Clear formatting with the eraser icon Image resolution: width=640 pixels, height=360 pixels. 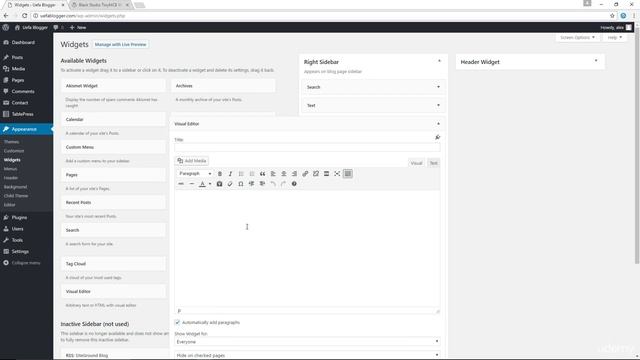tap(230, 184)
